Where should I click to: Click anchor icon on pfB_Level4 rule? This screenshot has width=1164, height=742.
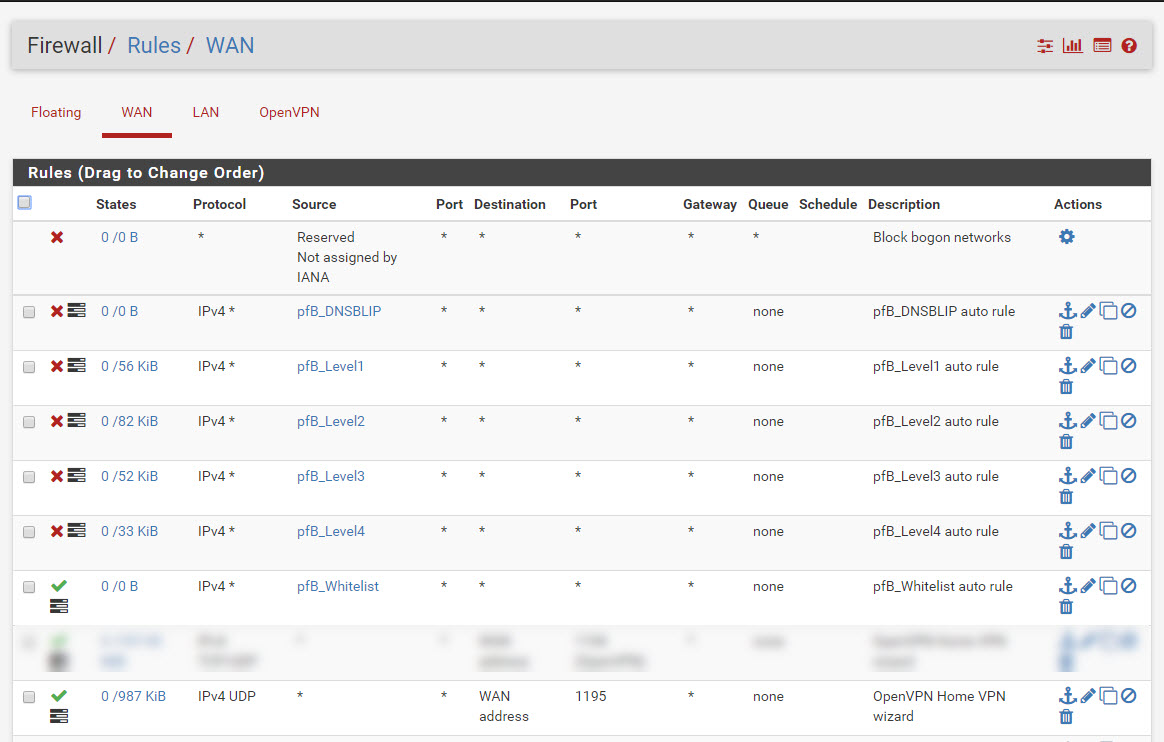(1067, 531)
